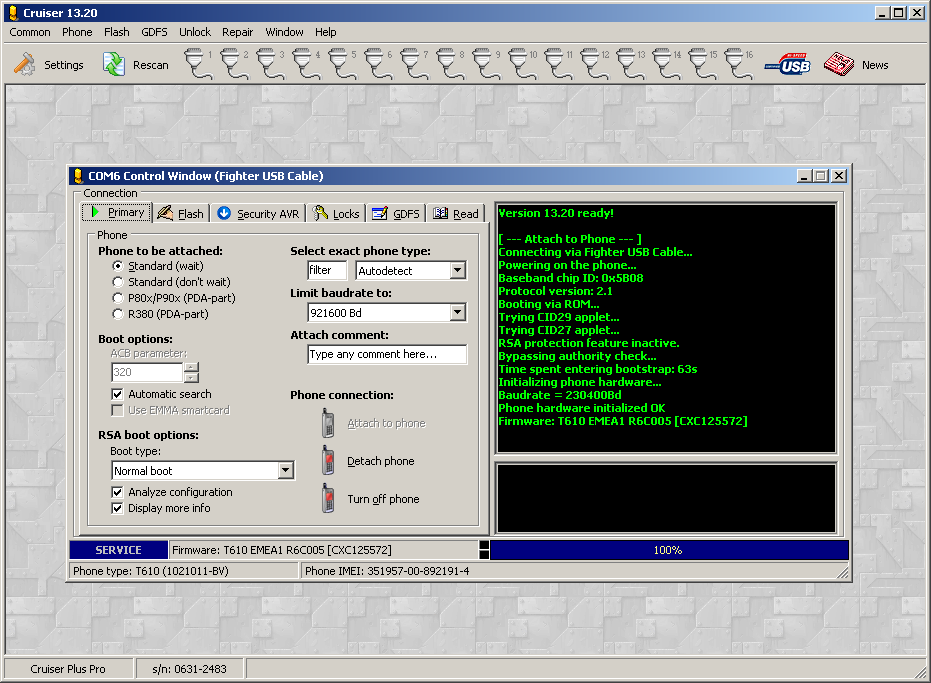Viewport: 931px width, 683px height.
Task: Click the USB cable icon
Action: point(788,65)
